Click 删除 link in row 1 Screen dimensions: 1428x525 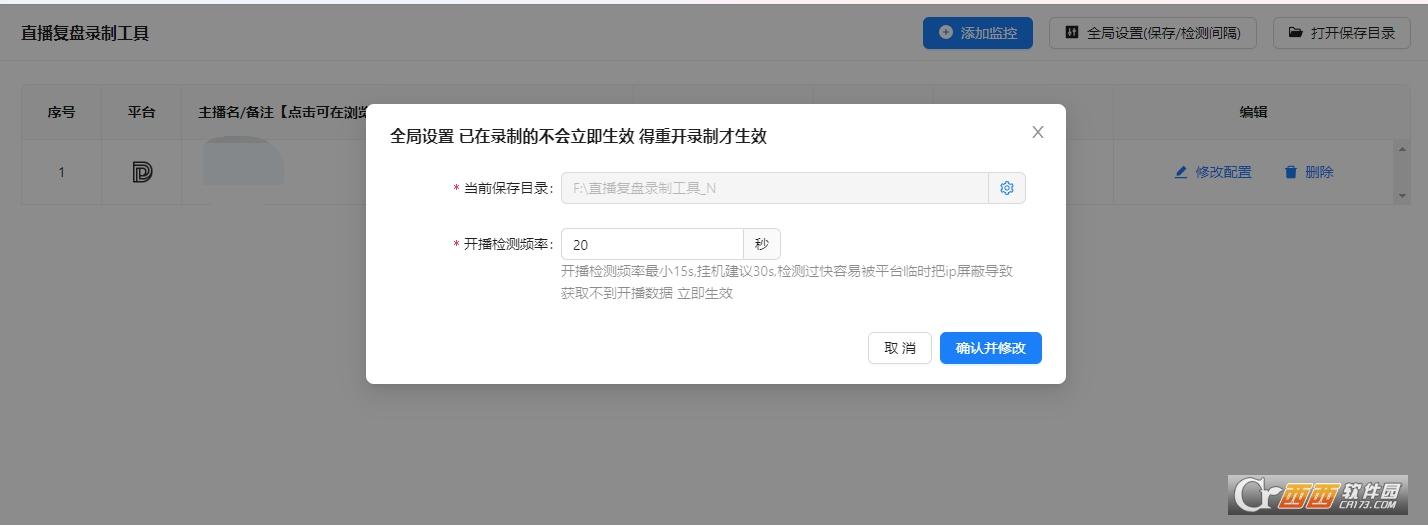tap(1309, 172)
